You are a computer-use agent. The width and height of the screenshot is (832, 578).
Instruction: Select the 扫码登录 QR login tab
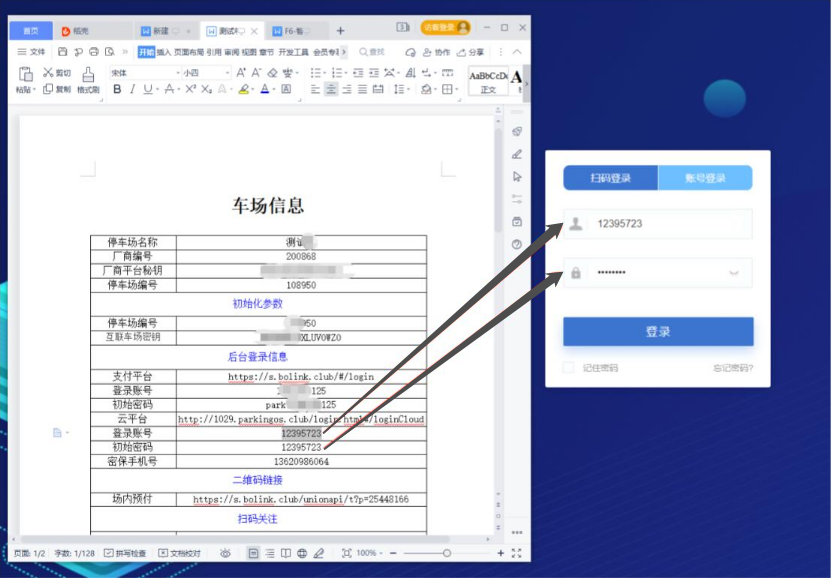(x=610, y=178)
